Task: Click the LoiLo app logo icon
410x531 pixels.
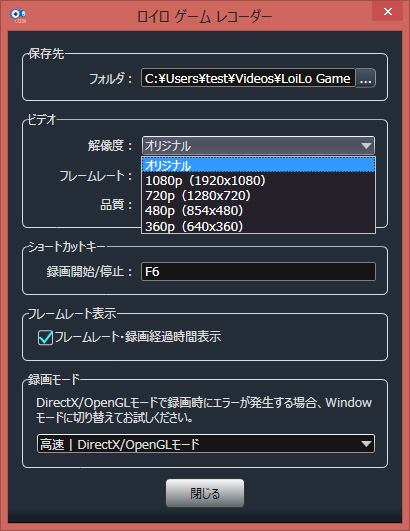Action: (x=18, y=16)
